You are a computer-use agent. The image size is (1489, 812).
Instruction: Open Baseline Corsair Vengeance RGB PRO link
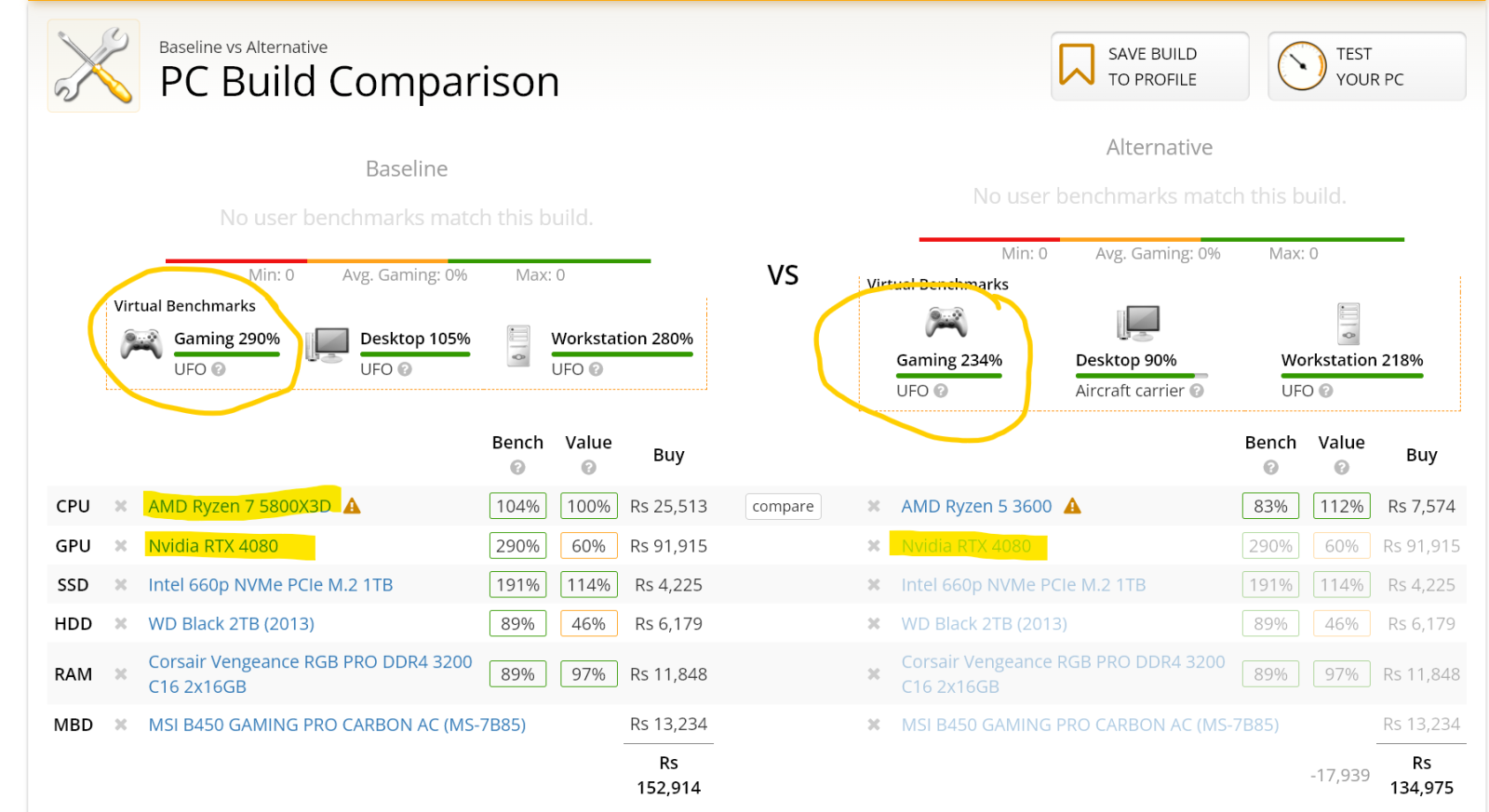pyautogui.click(x=310, y=674)
